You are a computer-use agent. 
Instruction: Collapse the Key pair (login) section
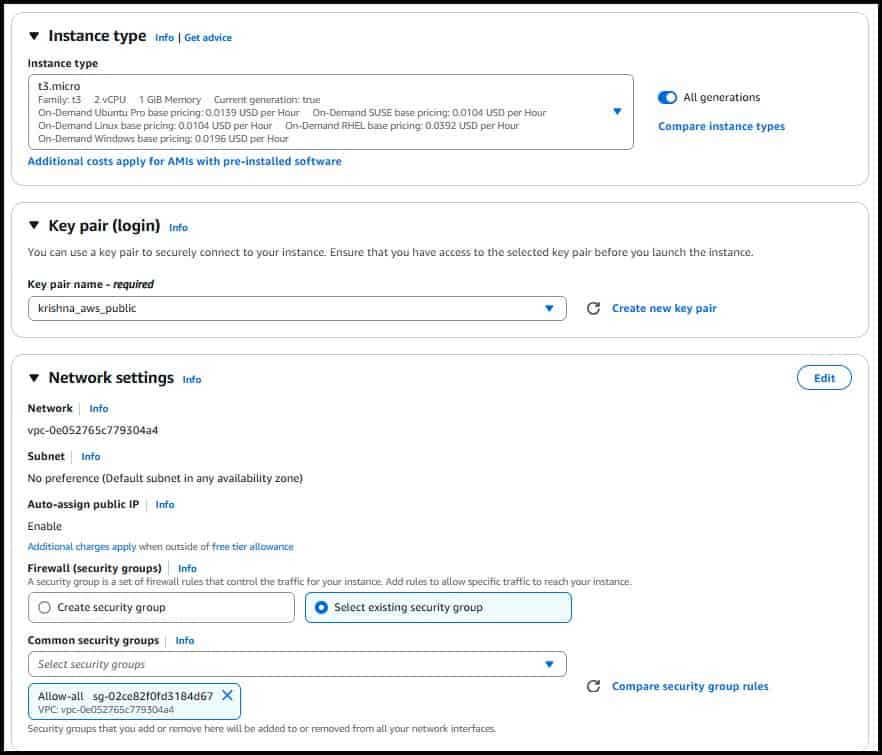point(36,227)
